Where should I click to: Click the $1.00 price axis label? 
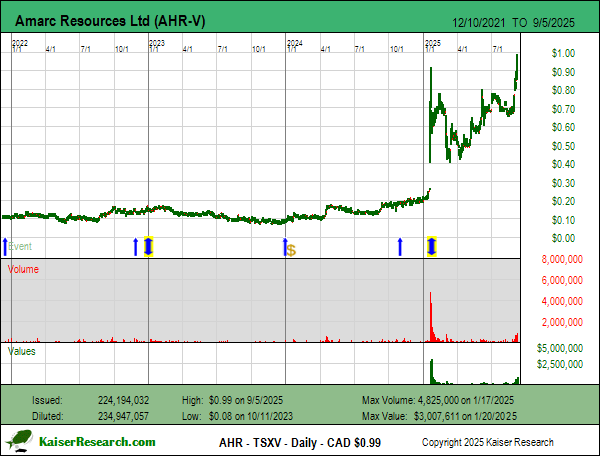[563, 53]
